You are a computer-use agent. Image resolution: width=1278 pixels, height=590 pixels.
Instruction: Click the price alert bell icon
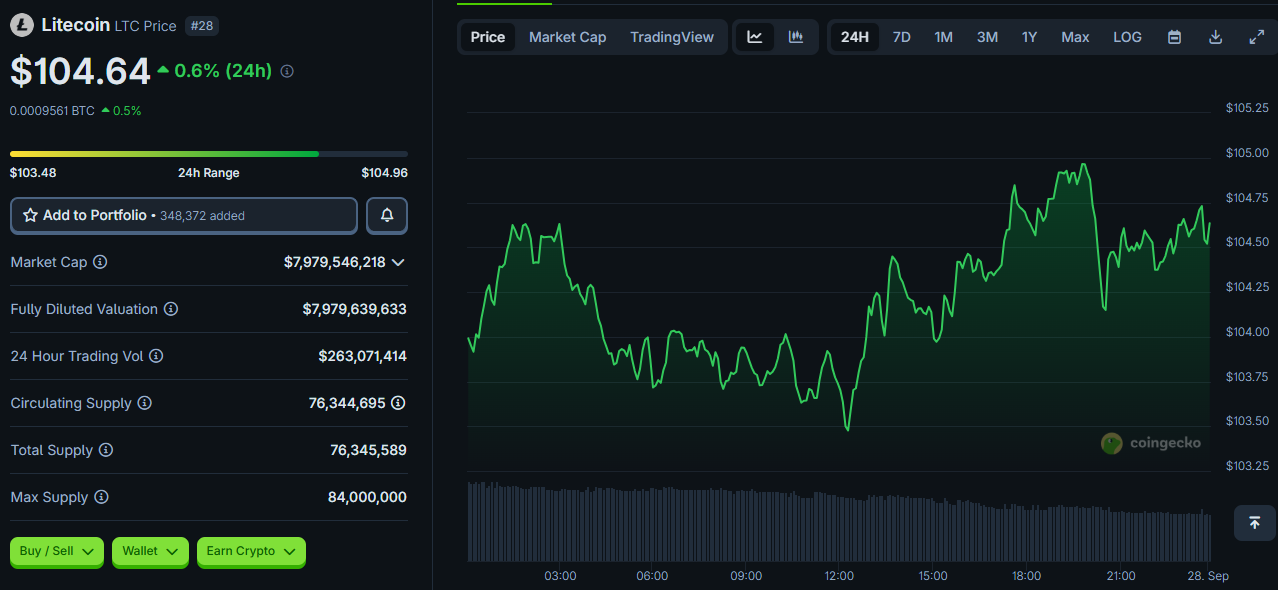[386, 215]
